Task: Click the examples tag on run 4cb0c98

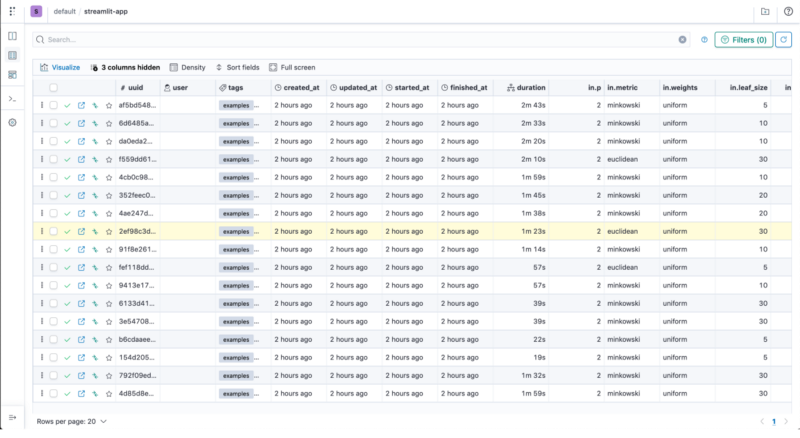Action: coord(236,178)
